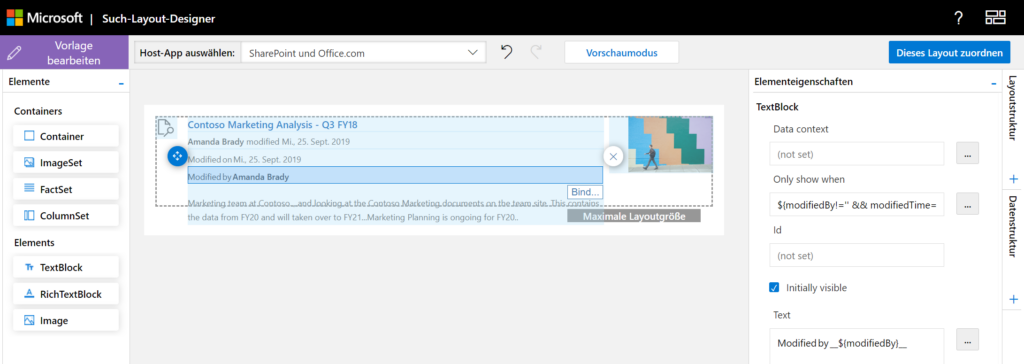
Task: Click the Maximale Layoutgröße label
Action: pos(634,216)
